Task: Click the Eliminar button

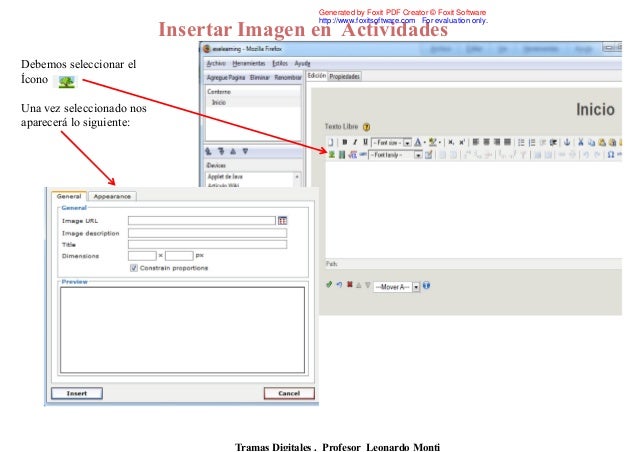Action: click(260, 77)
